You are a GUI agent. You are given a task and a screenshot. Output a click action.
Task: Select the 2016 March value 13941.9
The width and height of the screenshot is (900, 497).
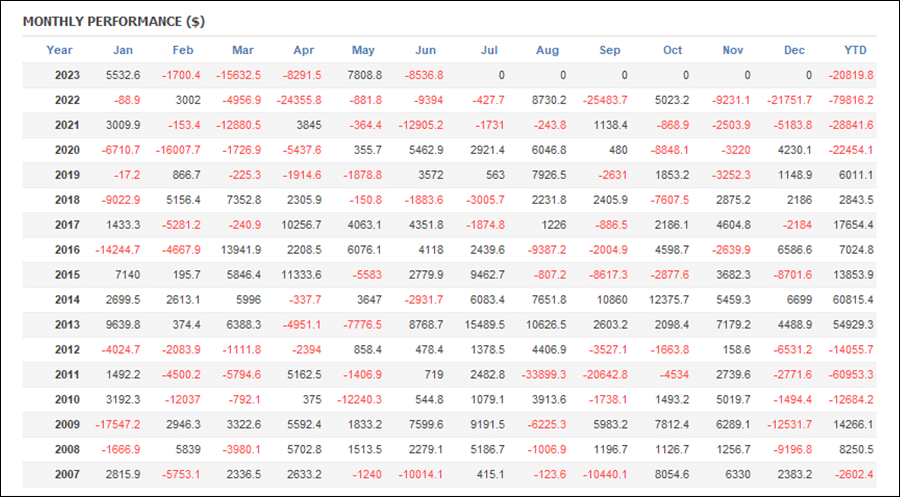[240, 250]
